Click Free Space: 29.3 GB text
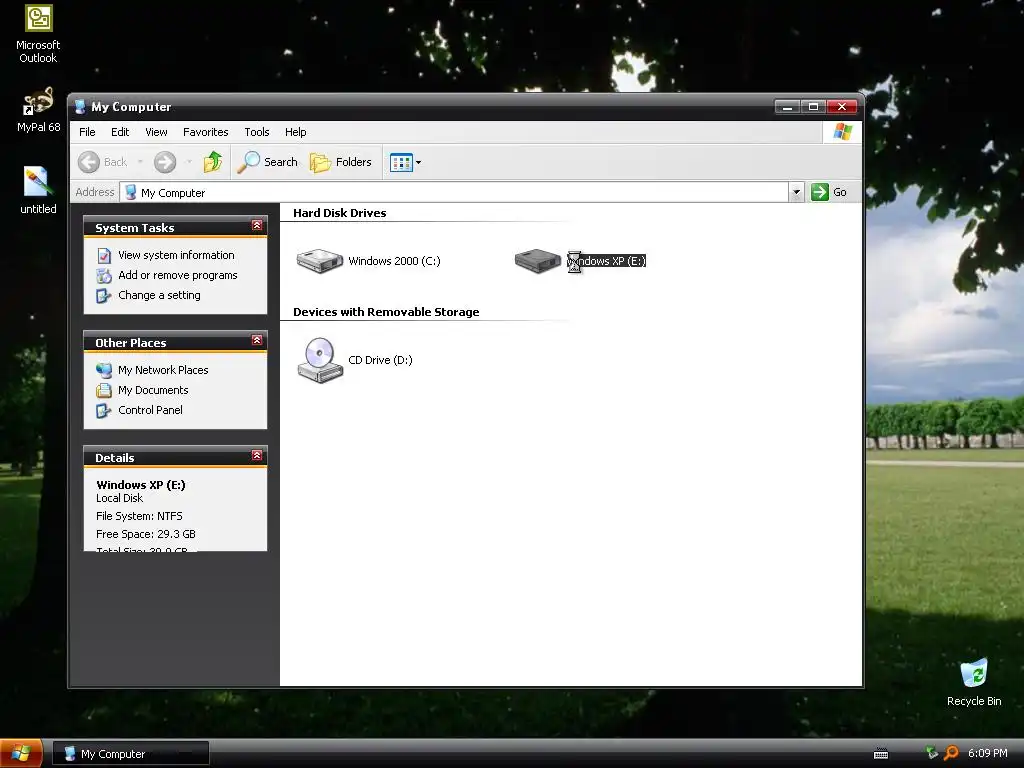Screen dimensions: 1024x768 (x=146, y=534)
